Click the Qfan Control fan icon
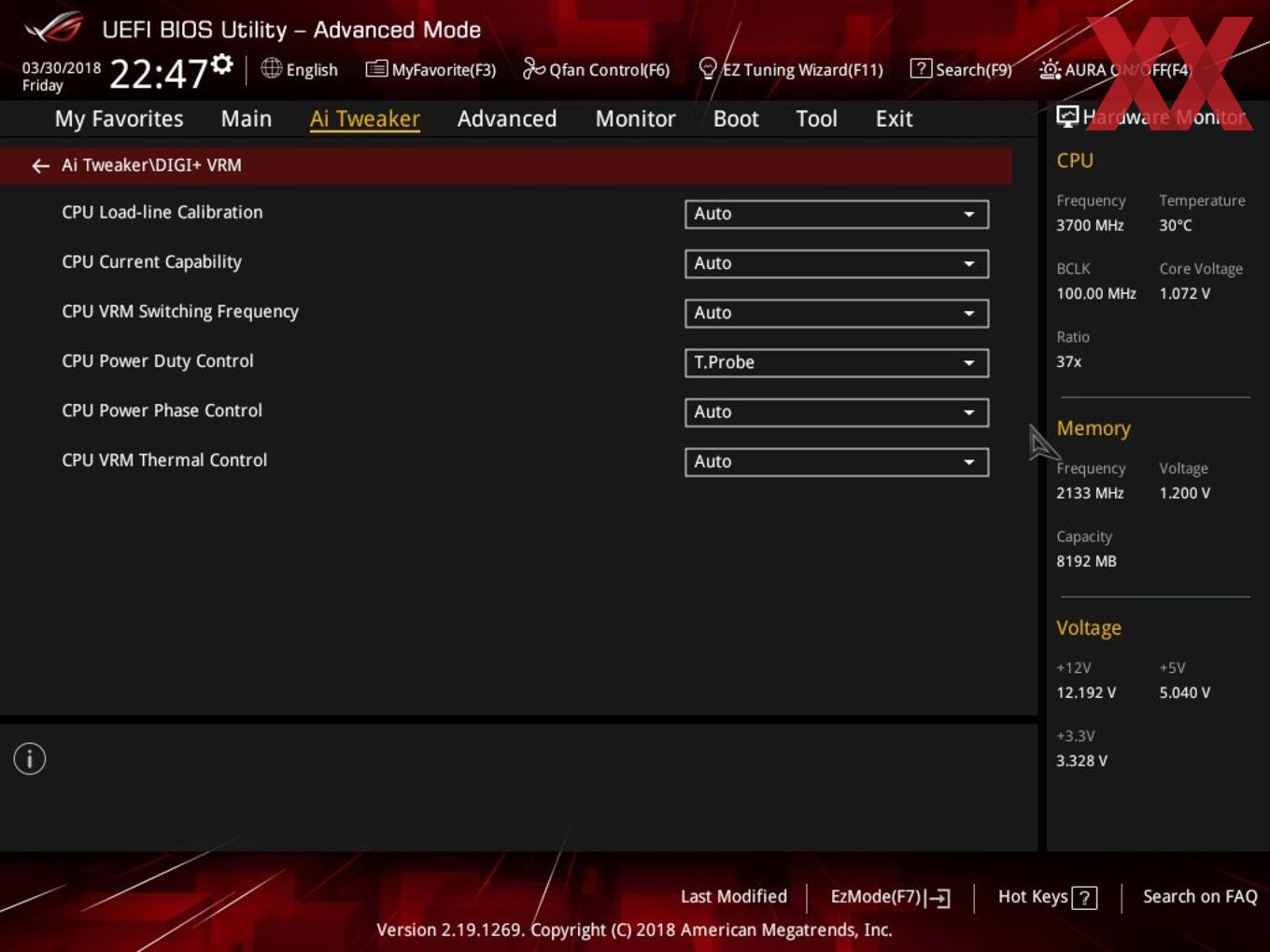1270x952 pixels. click(x=533, y=68)
